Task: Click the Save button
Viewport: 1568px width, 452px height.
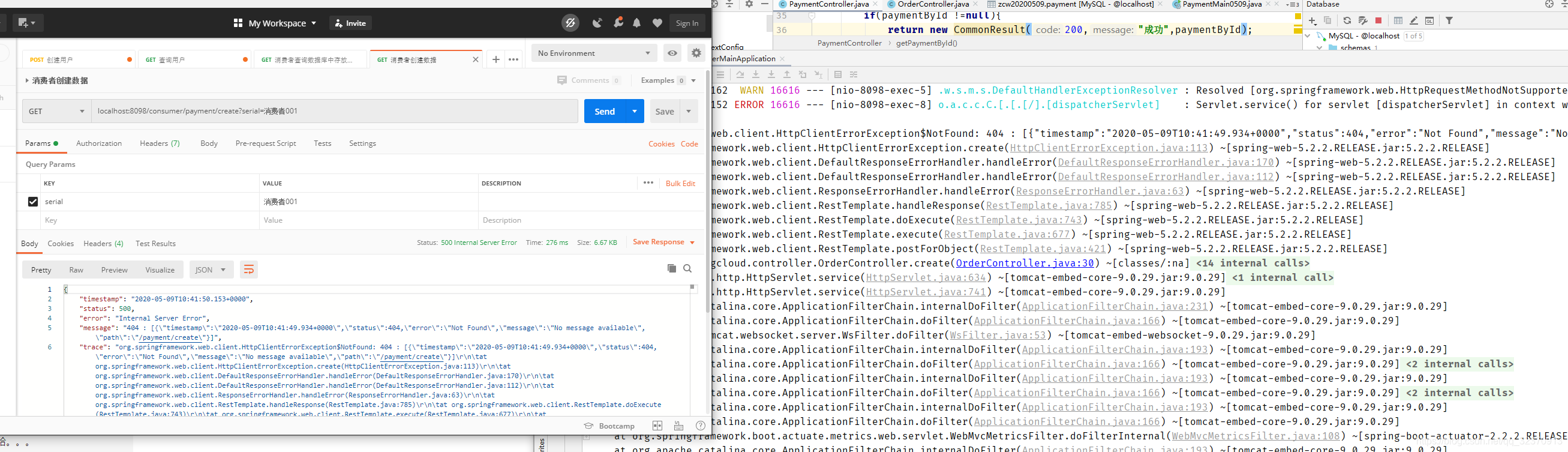Action: (x=664, y=112)
